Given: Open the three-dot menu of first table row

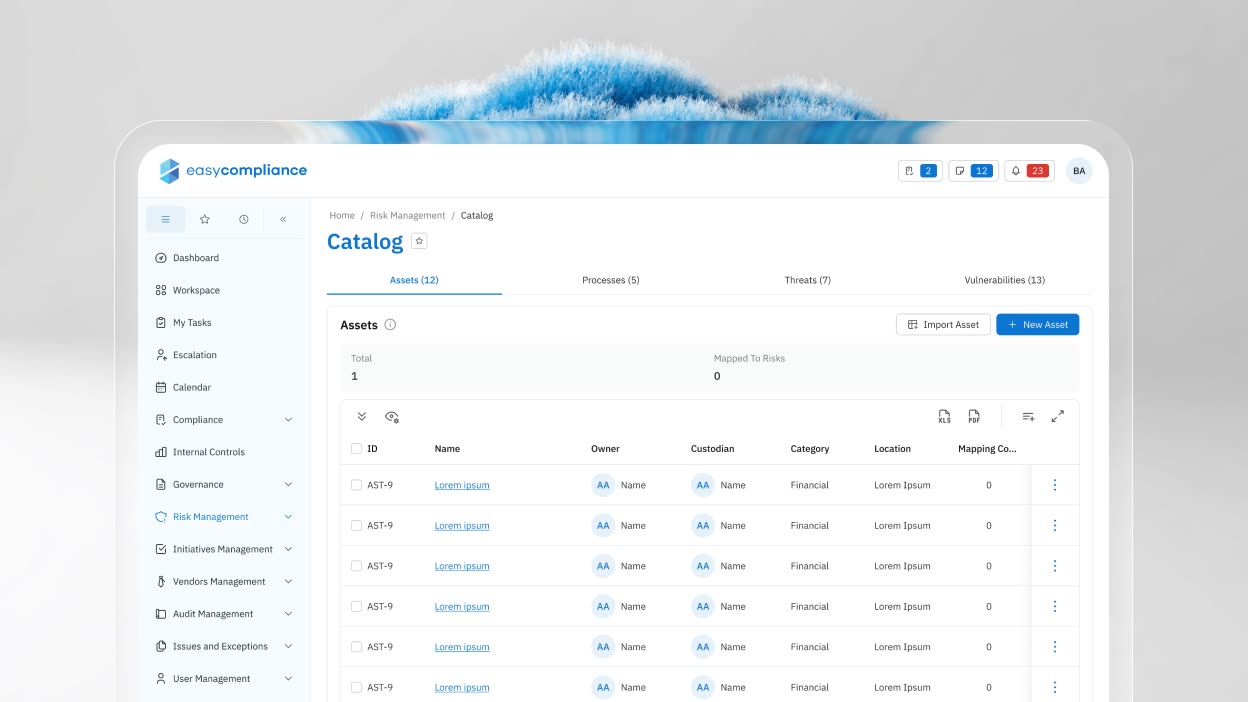Looking at the screenshot, I should coord(1055,485).
